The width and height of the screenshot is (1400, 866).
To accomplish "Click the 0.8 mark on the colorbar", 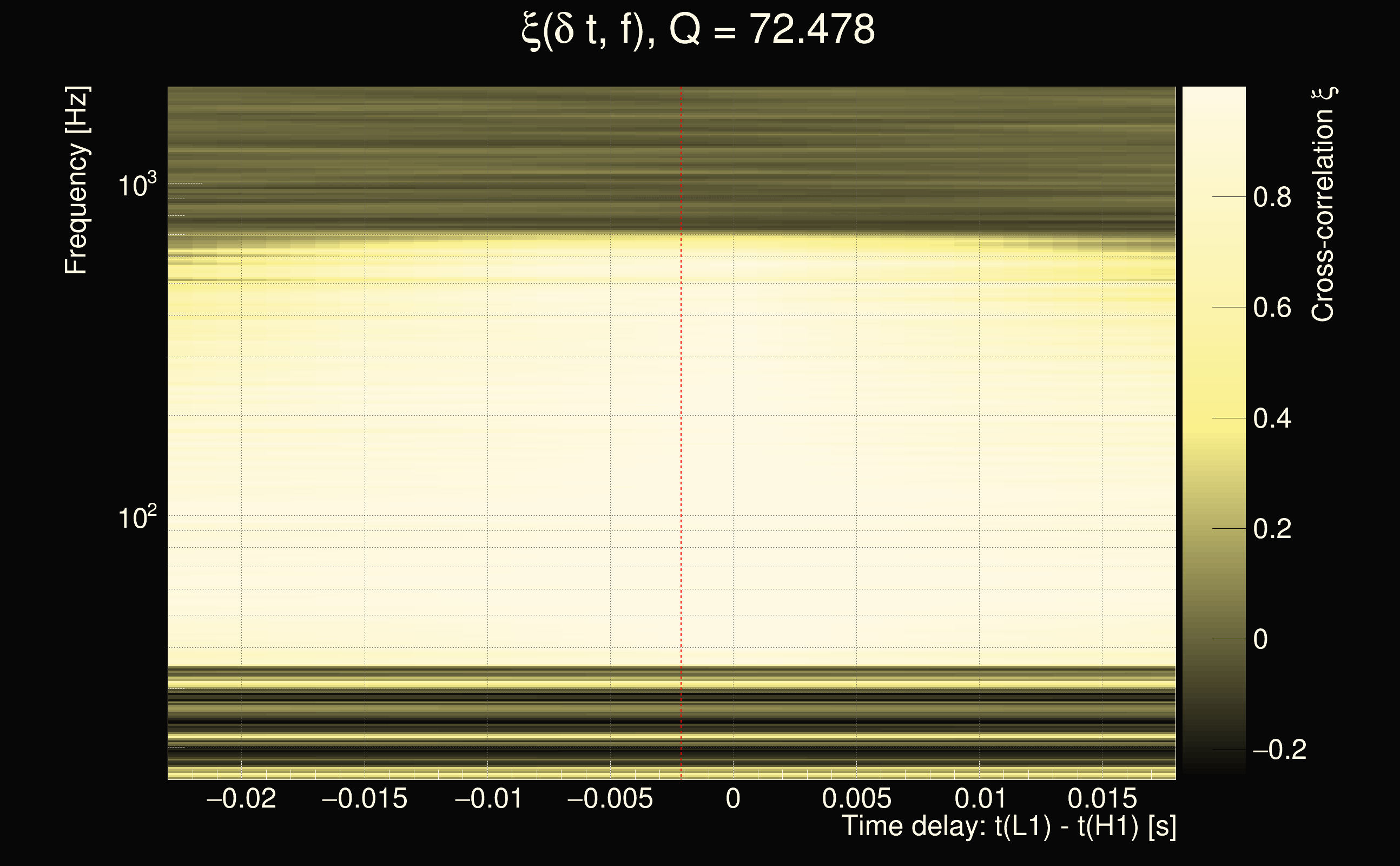I will click(1272, 197).
